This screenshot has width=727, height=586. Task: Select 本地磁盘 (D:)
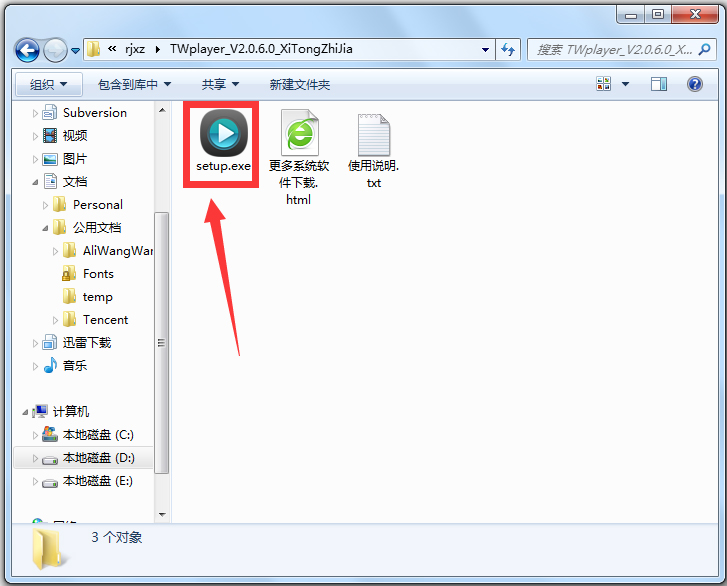[98, 458]
